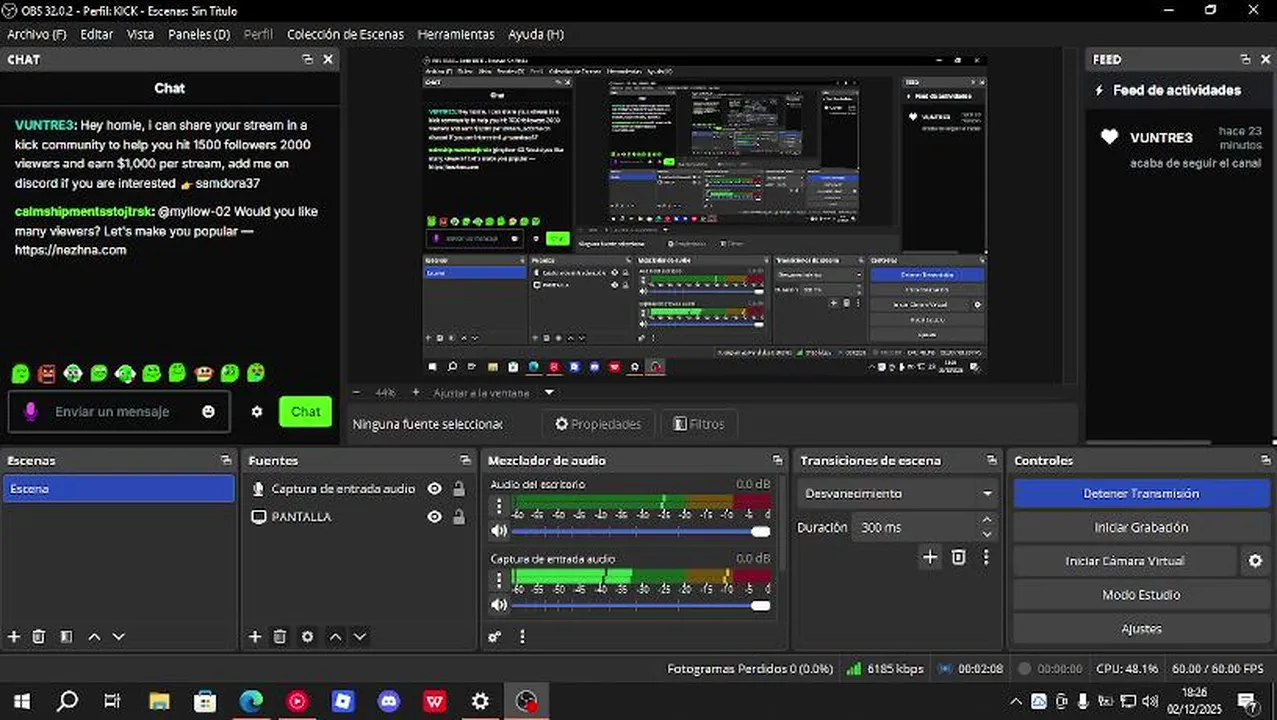Insert the first green Kick emote
The height and width of the screenshot is (720, 1277).
(20, 373)
